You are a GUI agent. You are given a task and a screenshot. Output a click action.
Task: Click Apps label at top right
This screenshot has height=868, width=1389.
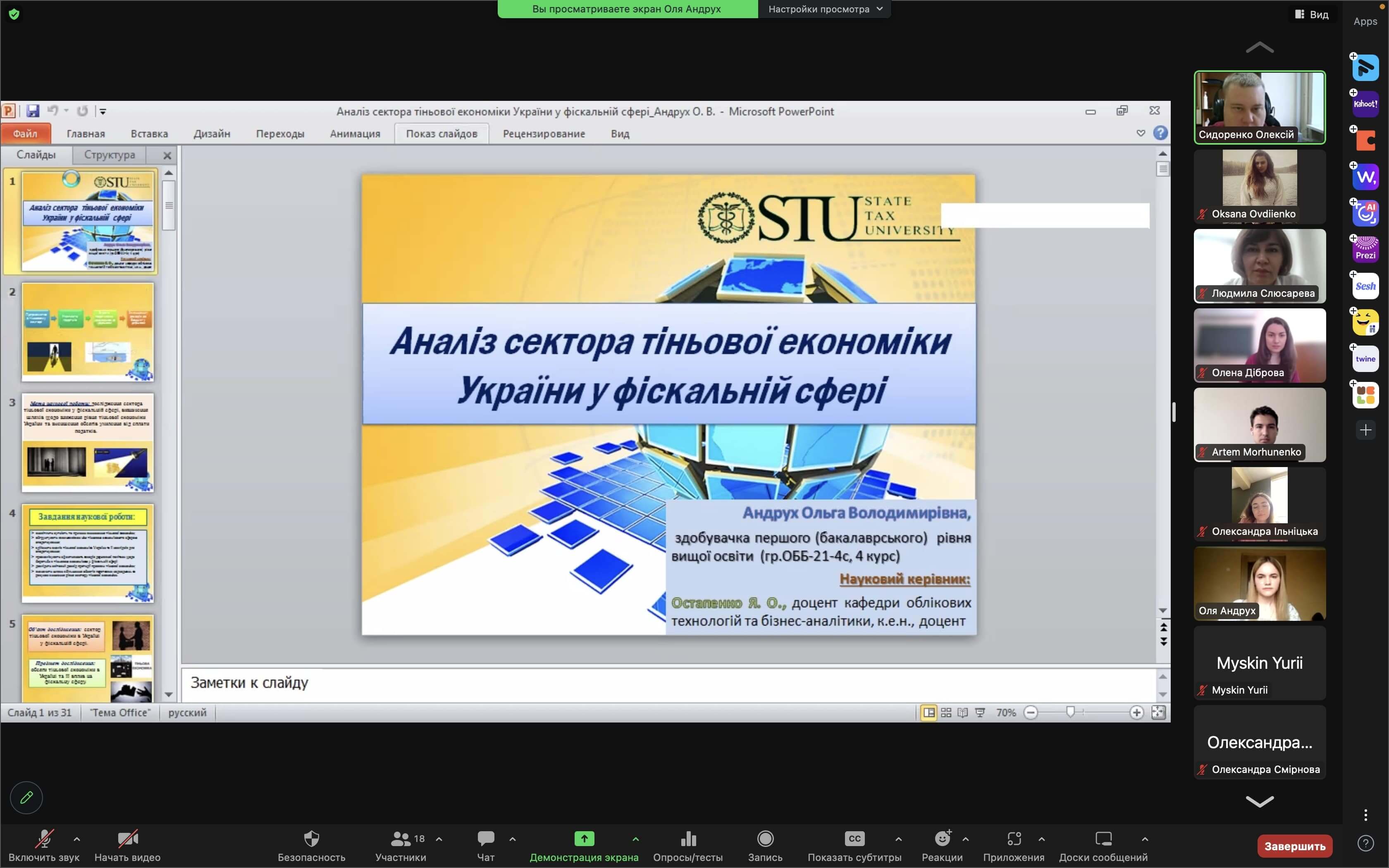tap(1365, 21)
